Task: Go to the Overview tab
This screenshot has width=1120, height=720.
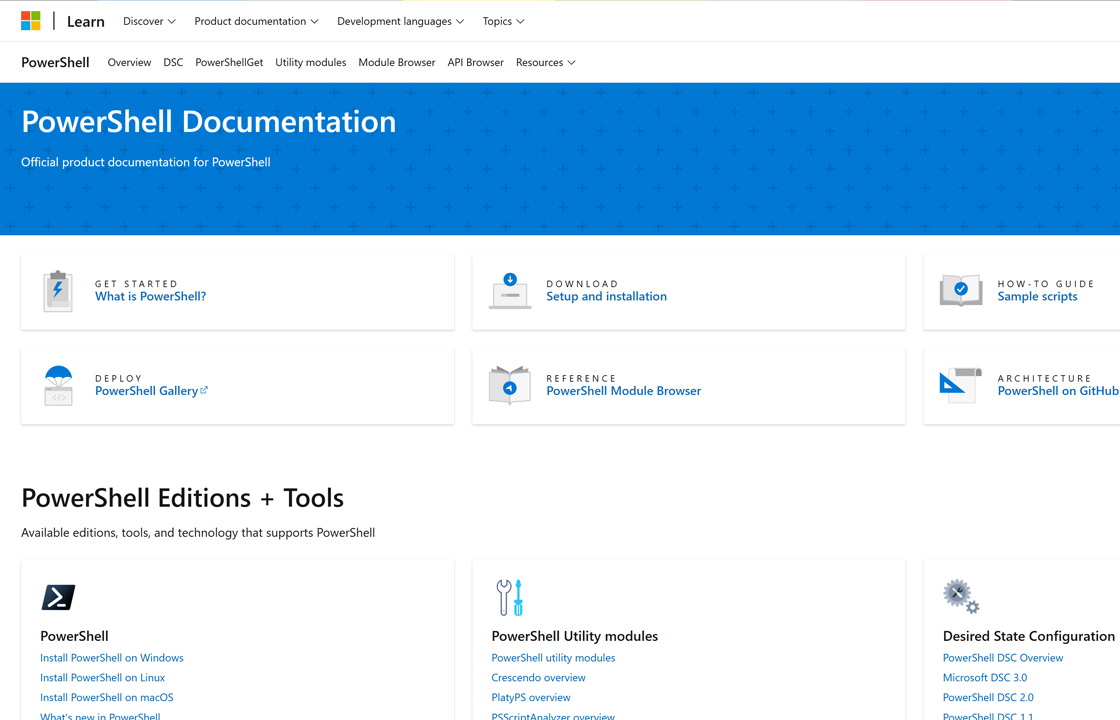Action: [x=129, y=63]
